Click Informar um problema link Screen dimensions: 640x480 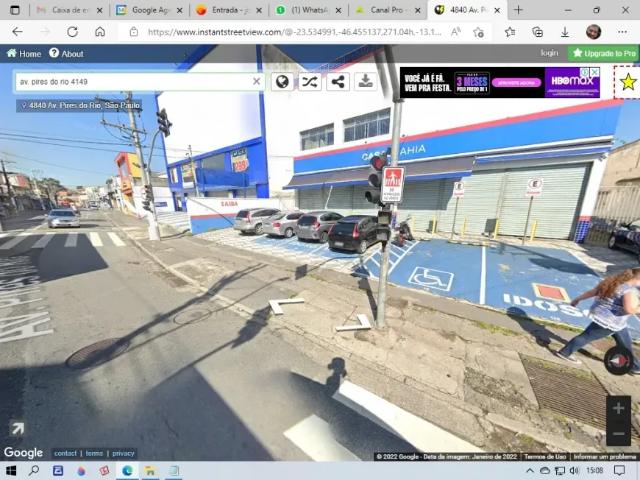click(x=605, y=457)
